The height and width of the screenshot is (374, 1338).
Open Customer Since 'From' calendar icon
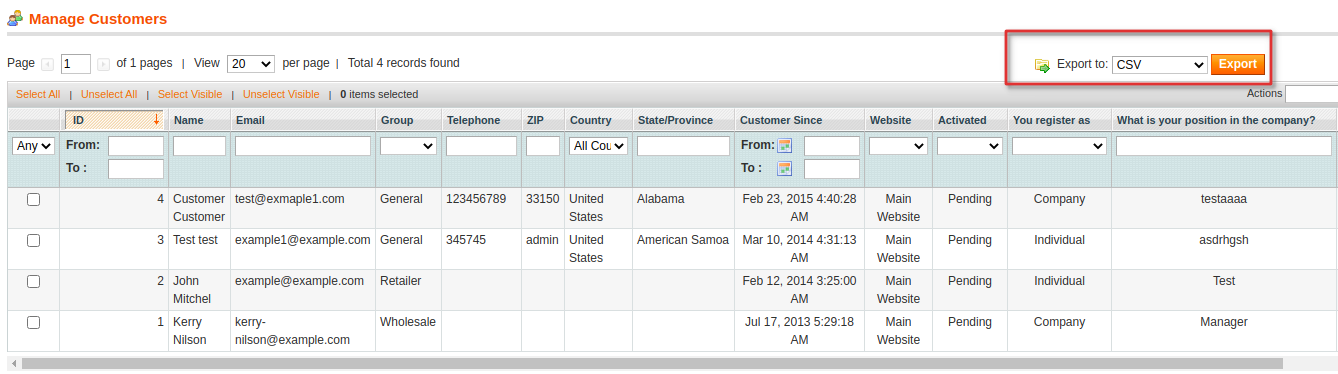tap(785, 146)
